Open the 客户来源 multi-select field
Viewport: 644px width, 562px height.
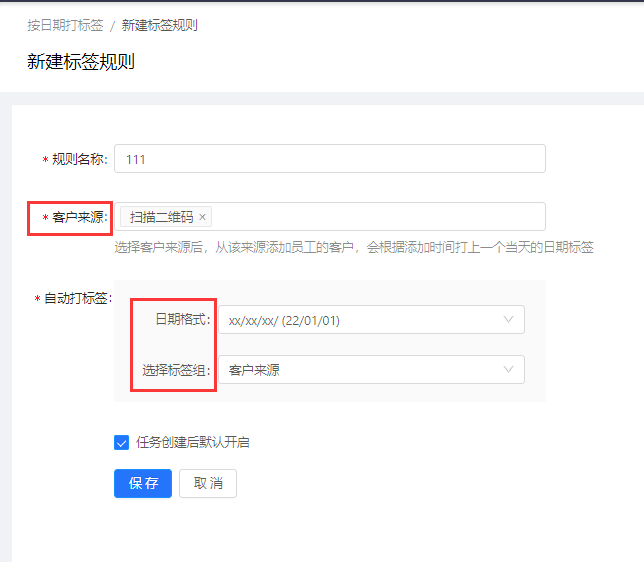click(330, 217)
